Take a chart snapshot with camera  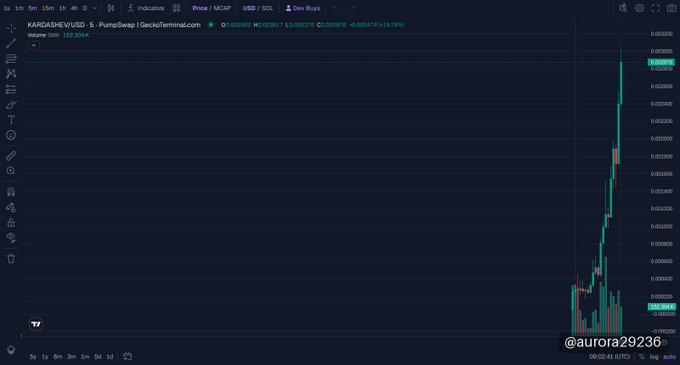click(671, 8)
